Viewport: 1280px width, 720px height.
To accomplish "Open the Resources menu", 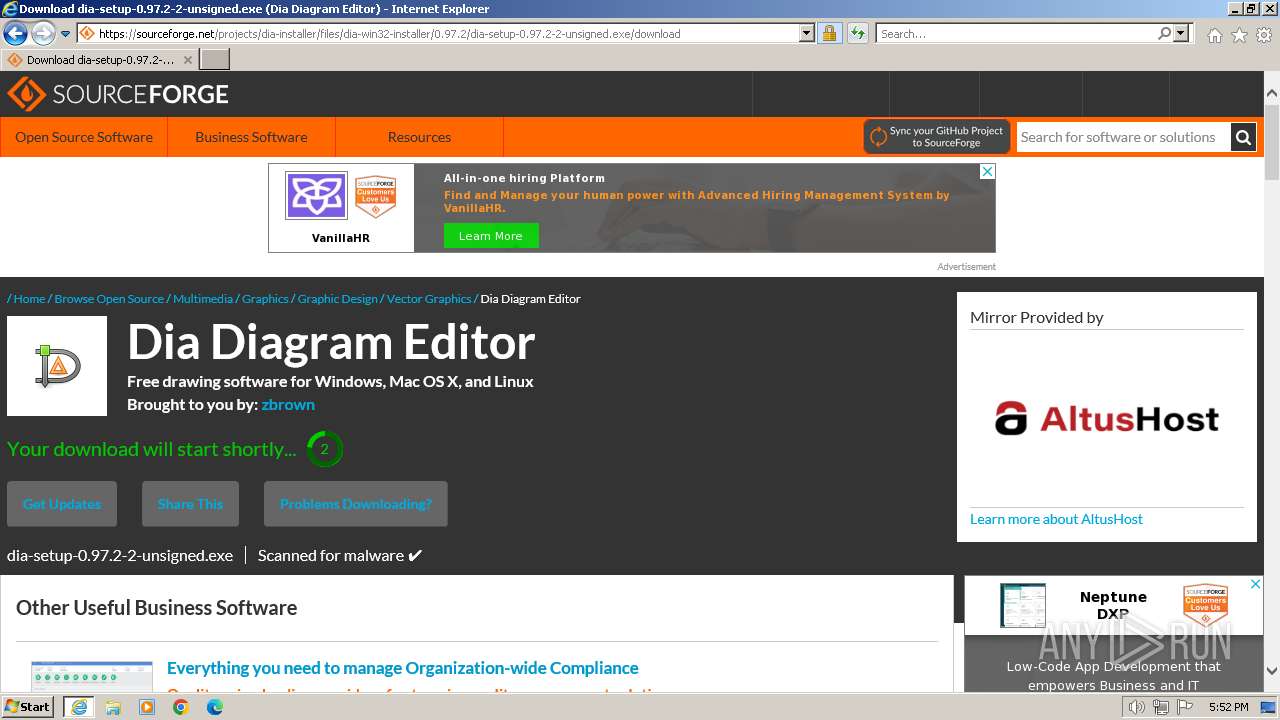I will tap(419, 137).
